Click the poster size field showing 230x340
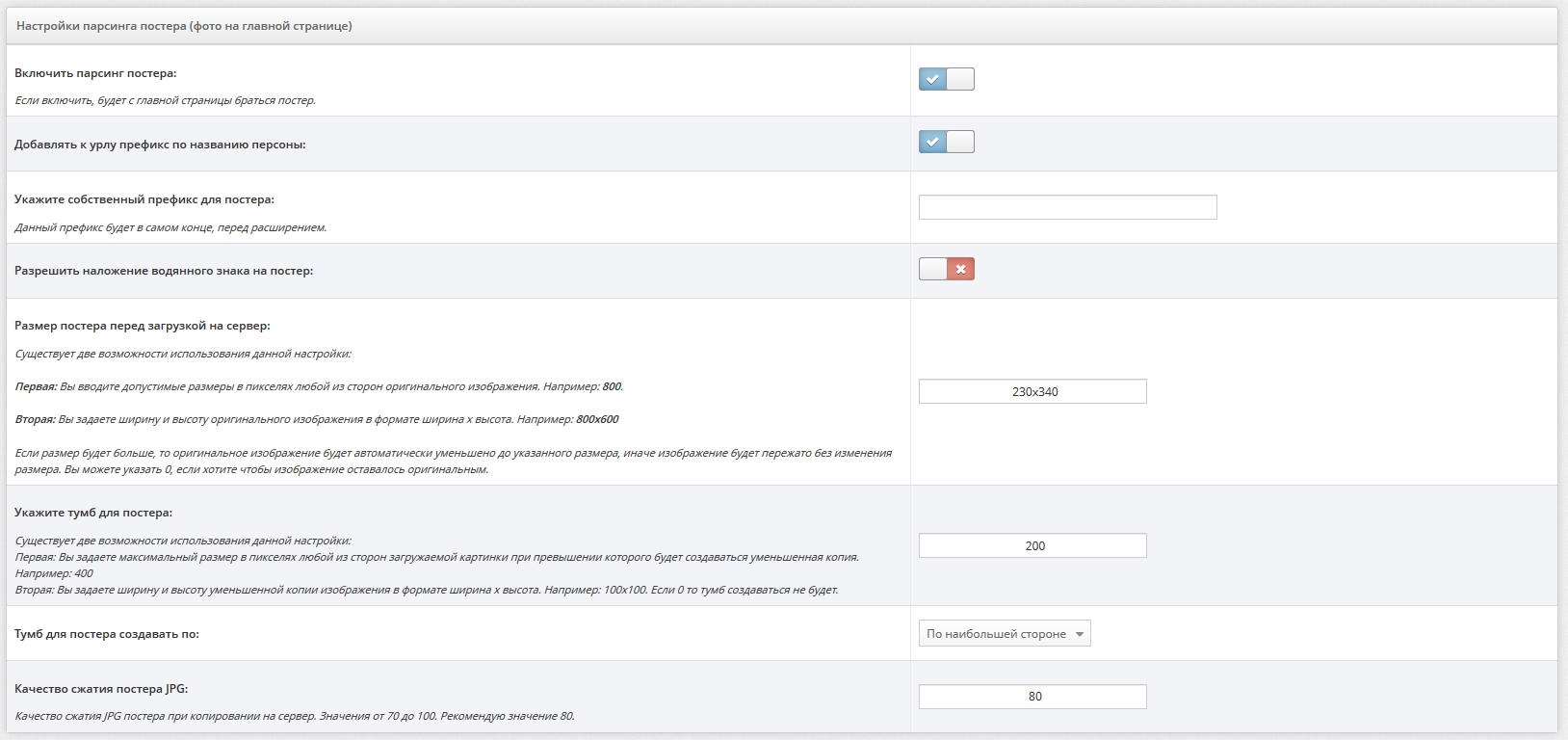This screenshot has height=740, width=1568. pyautogui.click(x=1032, y=391)
